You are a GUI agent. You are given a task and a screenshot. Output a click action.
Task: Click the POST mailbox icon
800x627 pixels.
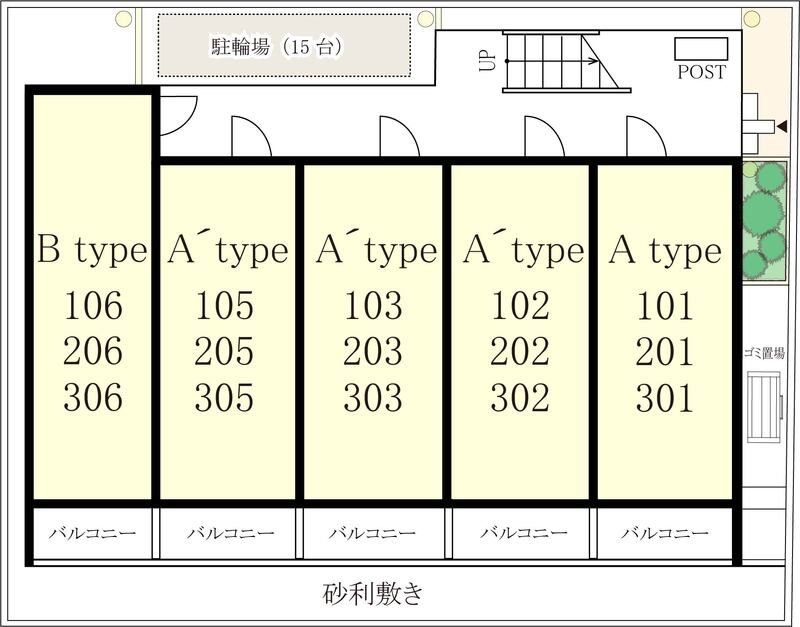(x=702, y=47)
